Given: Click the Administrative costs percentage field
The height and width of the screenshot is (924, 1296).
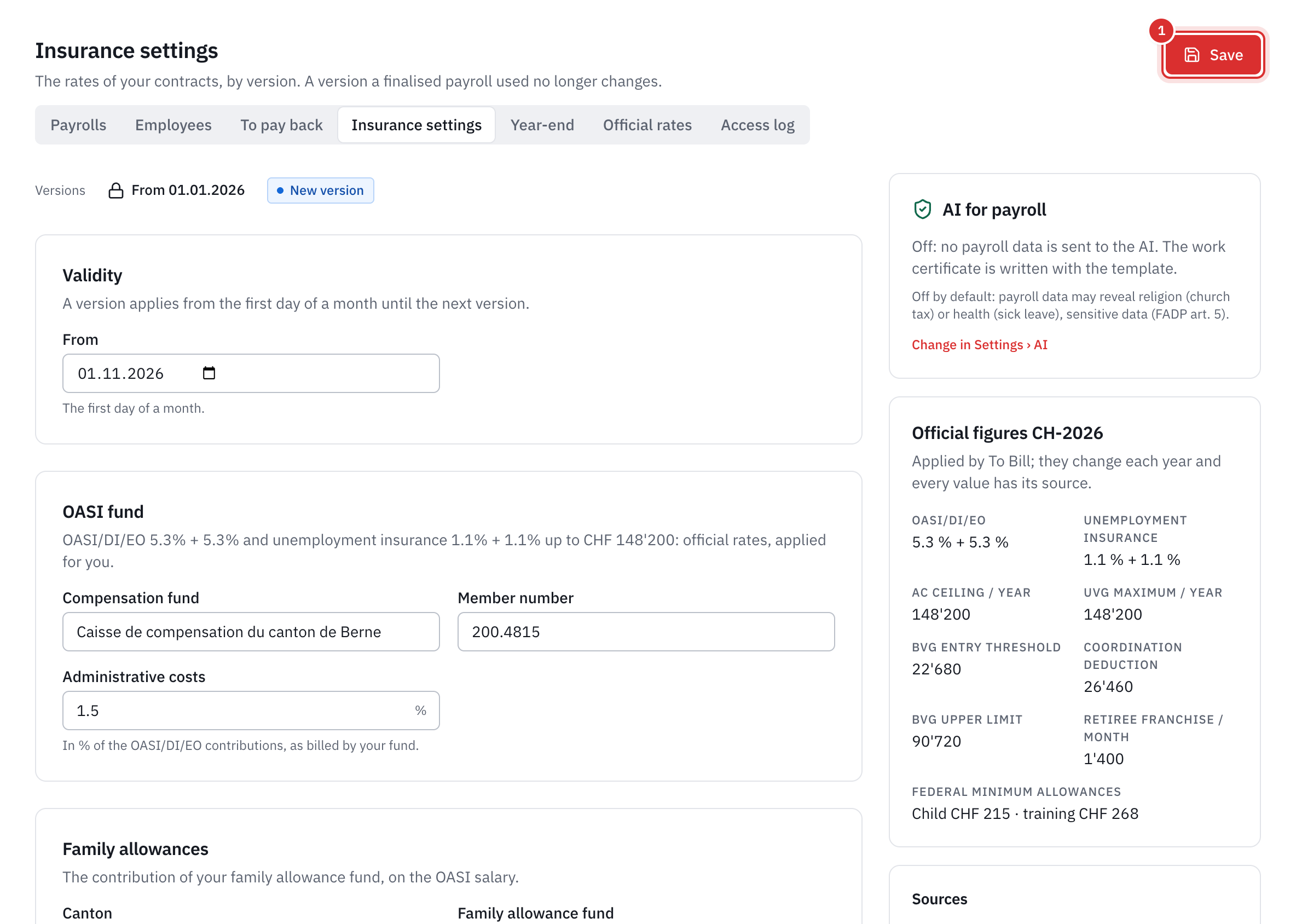Looking at the screenshot, I should pyautogui.click(x=251, y=709).
